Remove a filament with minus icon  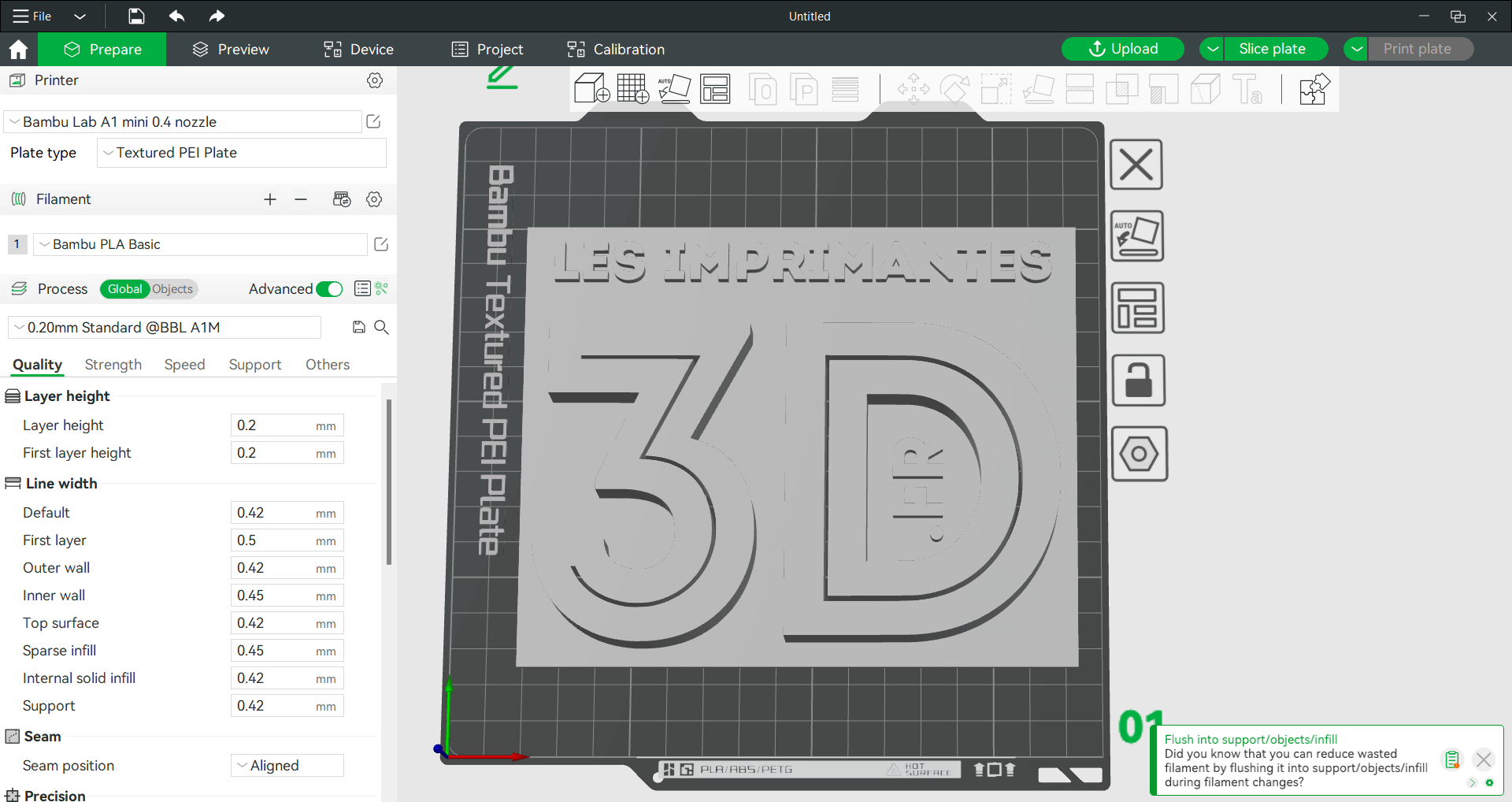(301, 199)
